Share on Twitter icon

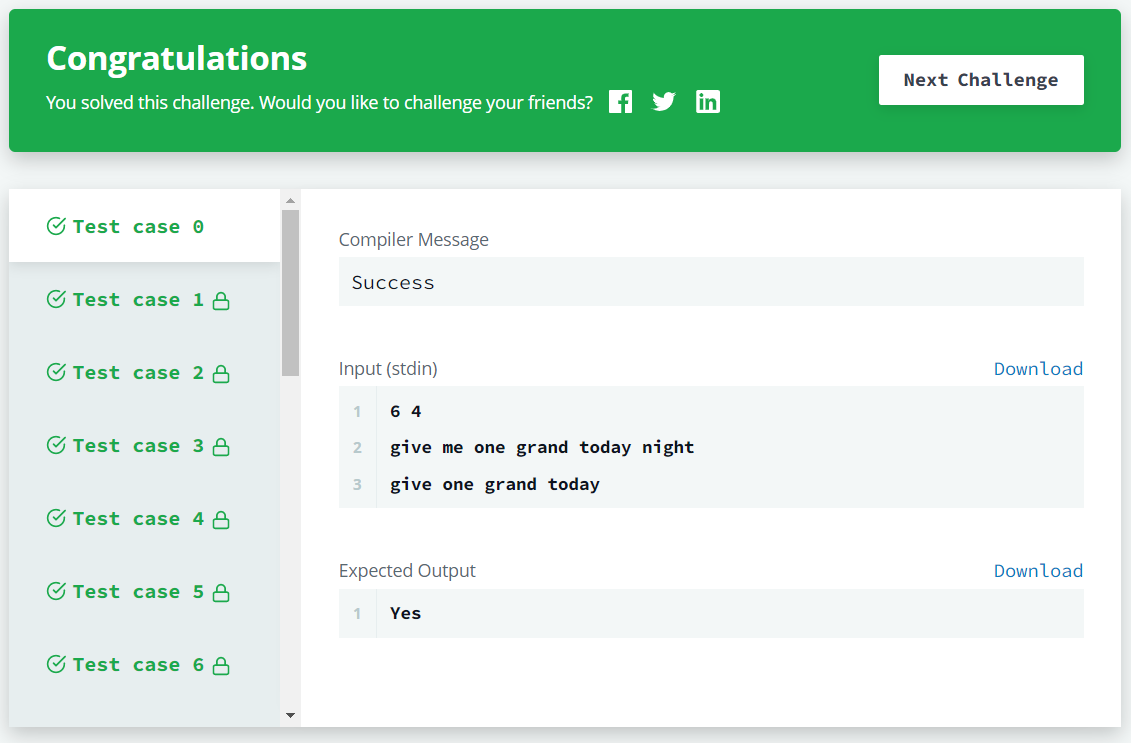(664, 102)
